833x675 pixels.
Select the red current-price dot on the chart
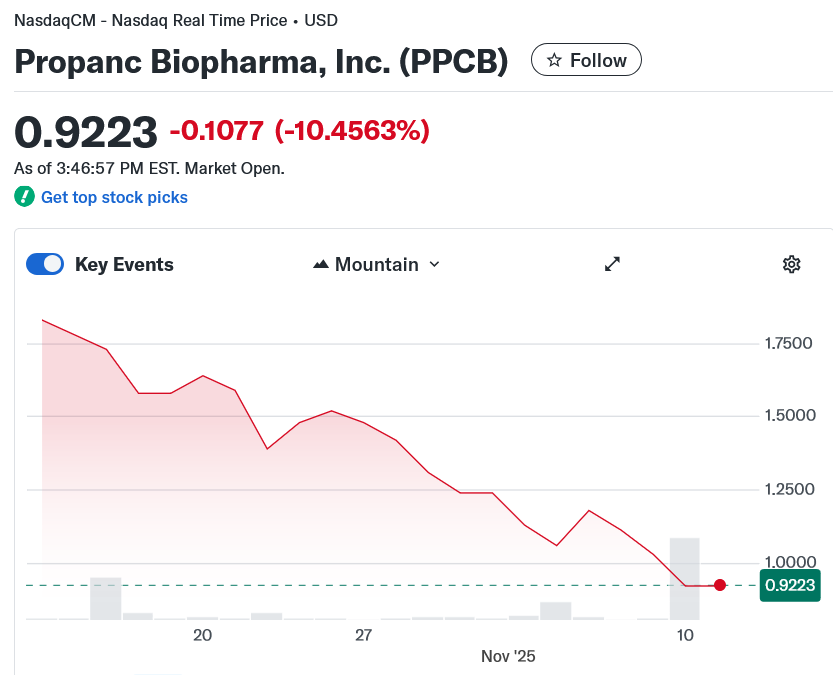pyautogui.click(x=720, y=585)
